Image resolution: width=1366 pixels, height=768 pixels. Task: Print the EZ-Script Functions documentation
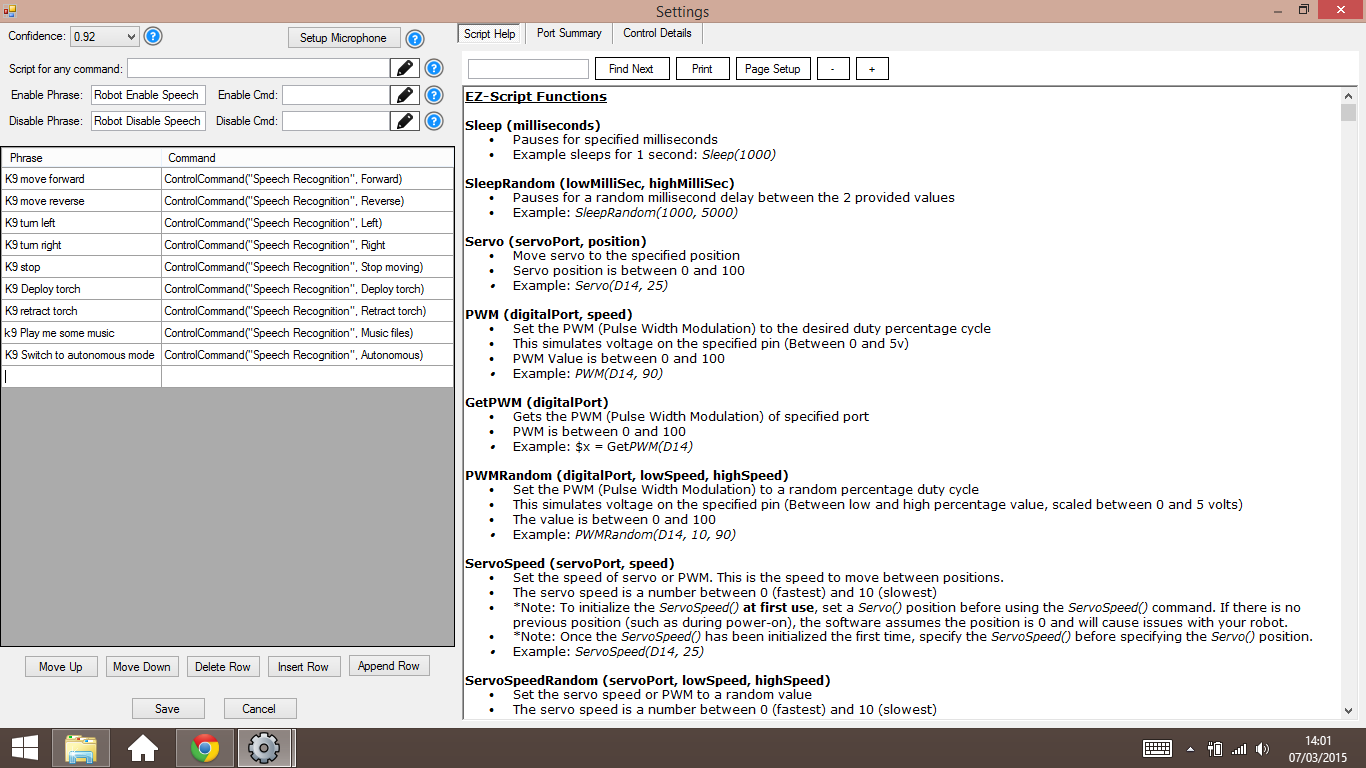coord(702,68)
